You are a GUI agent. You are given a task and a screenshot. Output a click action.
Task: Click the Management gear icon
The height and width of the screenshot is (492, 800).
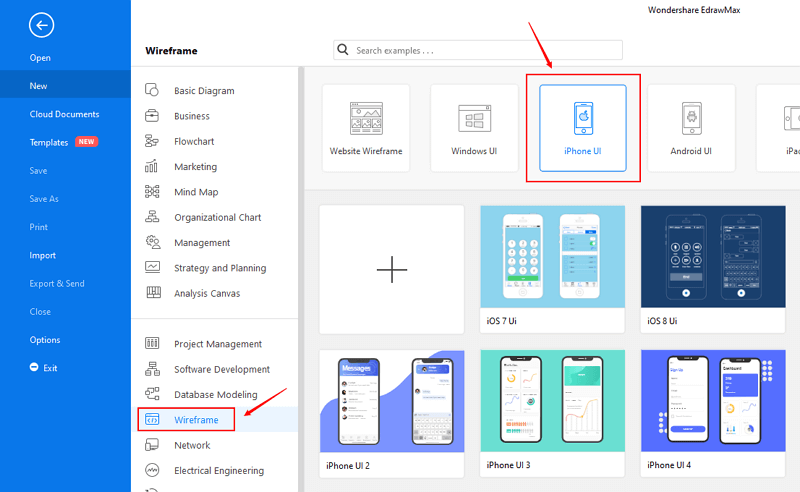tap(152, 242)
